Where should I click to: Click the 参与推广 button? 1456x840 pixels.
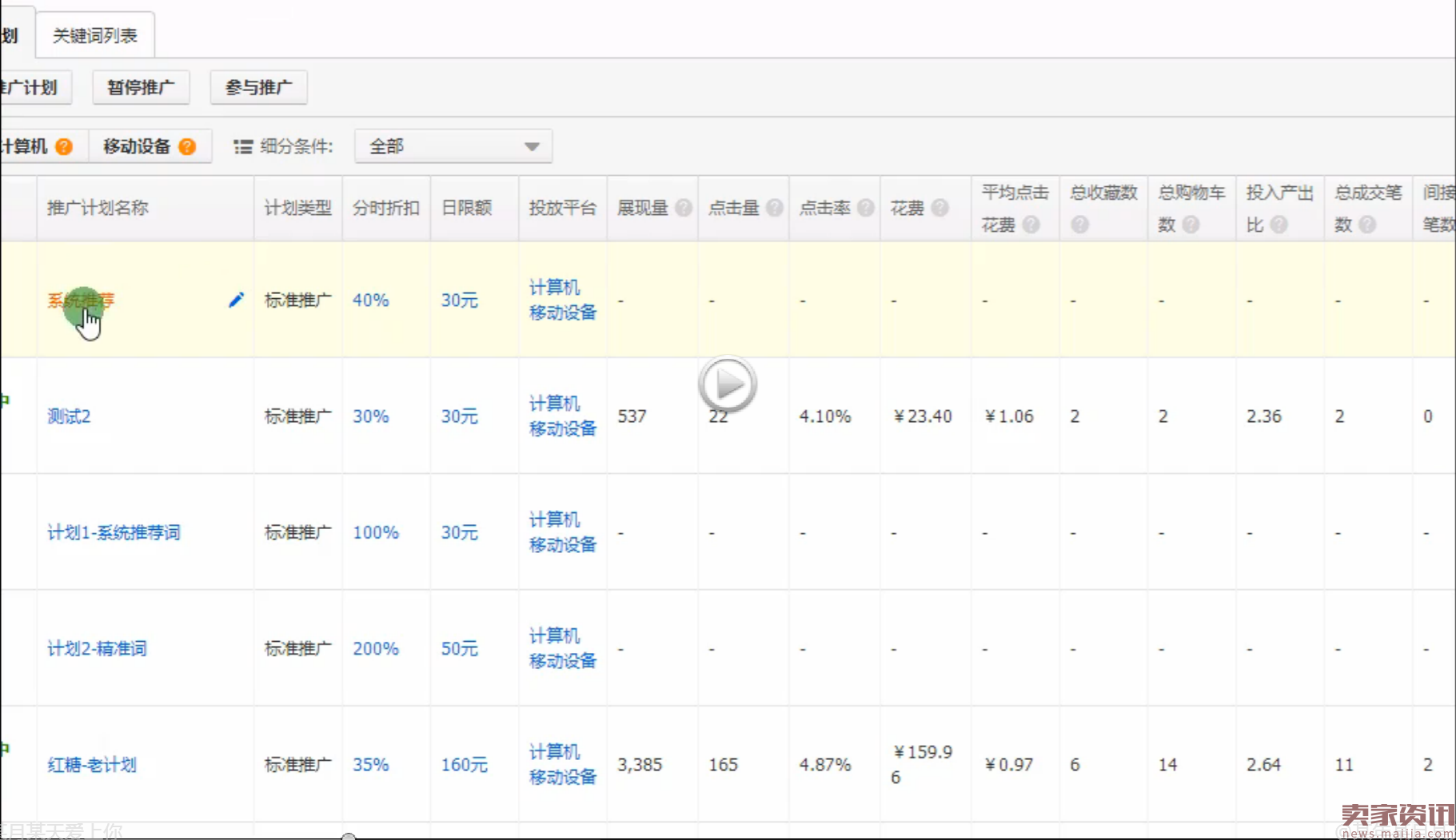(258, 87)
